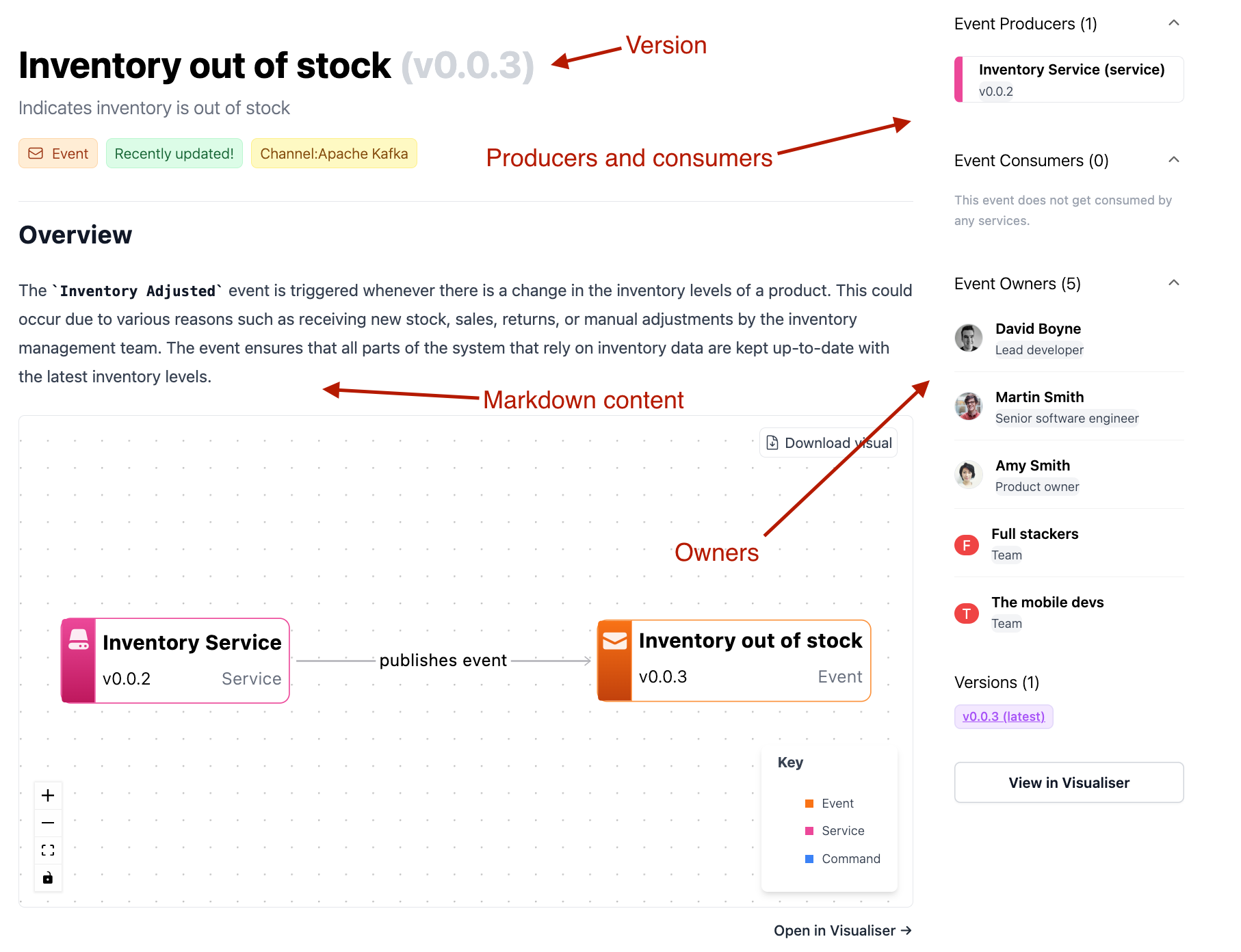Image resolution: width=1241 pixels, height=952 pixels.
Task: Click the View in Visualiser button
Action: 1069,782
